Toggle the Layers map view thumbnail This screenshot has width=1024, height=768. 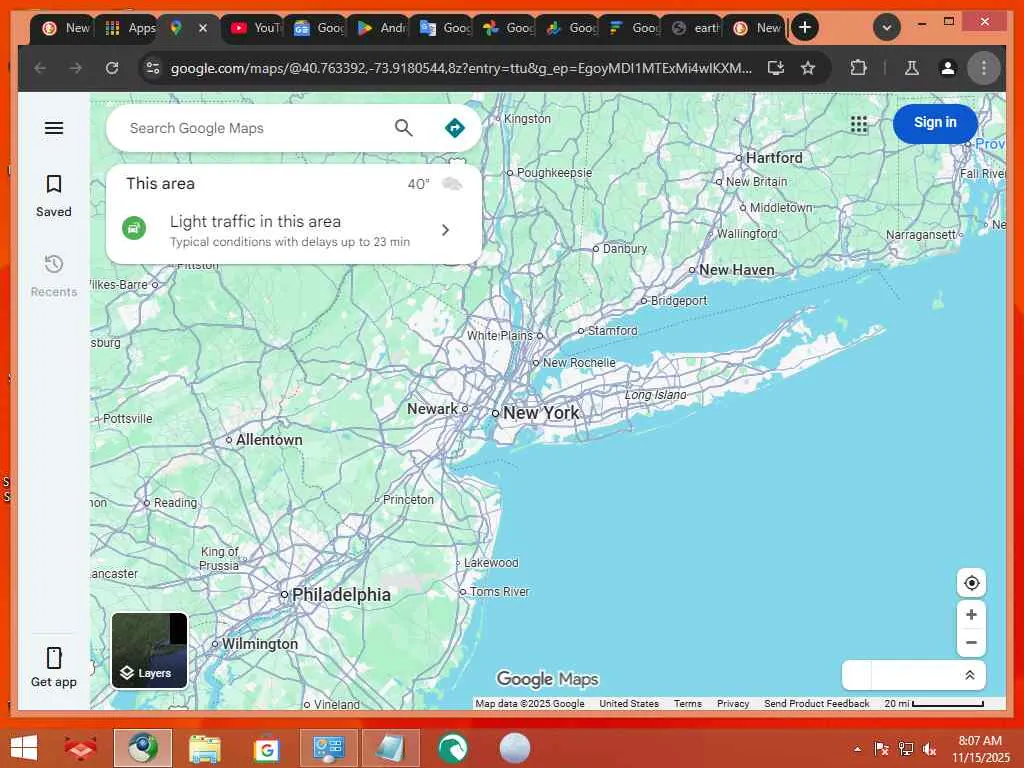[x=150, y=650]
